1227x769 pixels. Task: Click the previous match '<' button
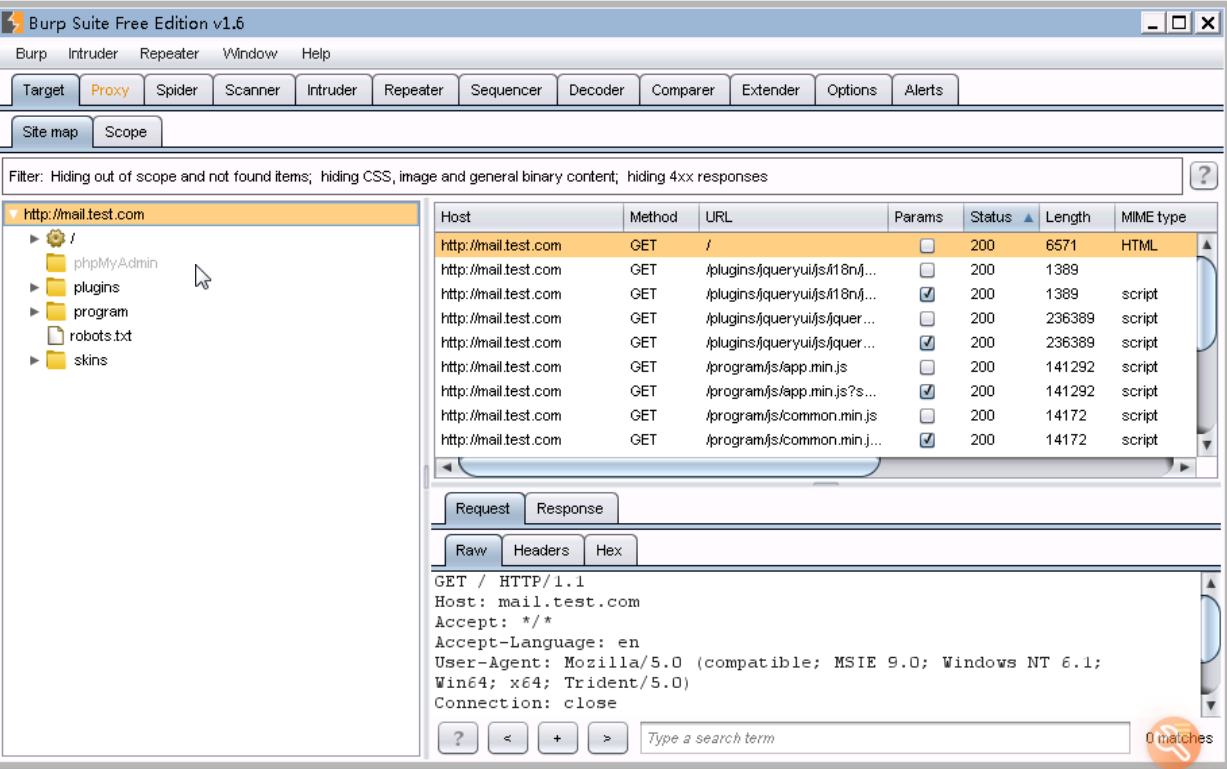(508, 738)
